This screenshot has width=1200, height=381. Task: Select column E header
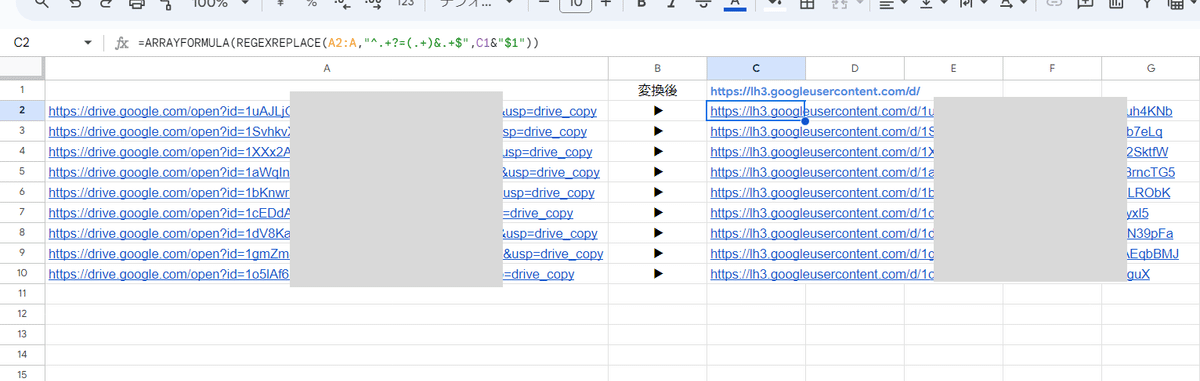coord(954,68)
